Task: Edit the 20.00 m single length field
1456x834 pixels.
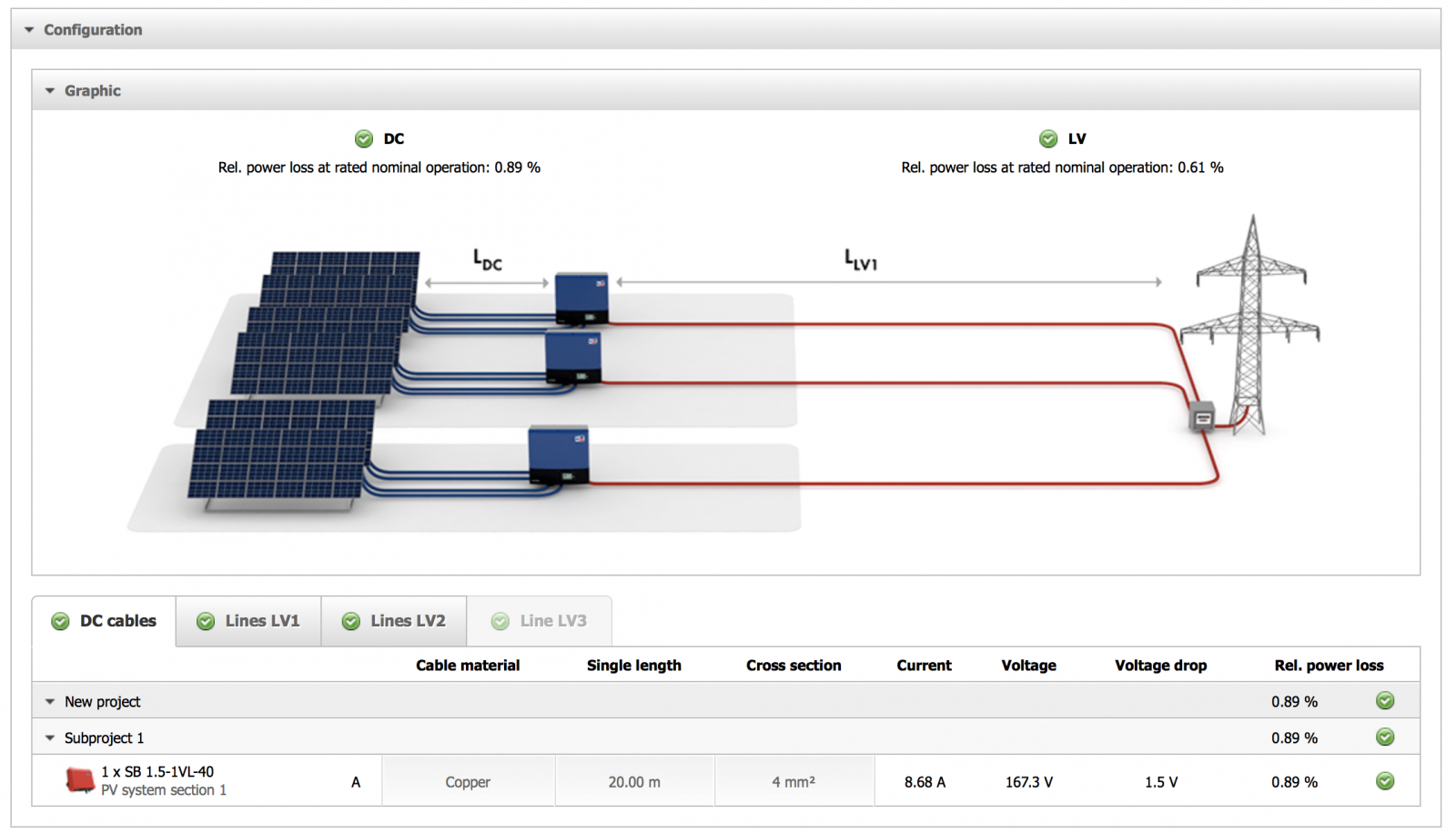Action: (x=634, y=781)
